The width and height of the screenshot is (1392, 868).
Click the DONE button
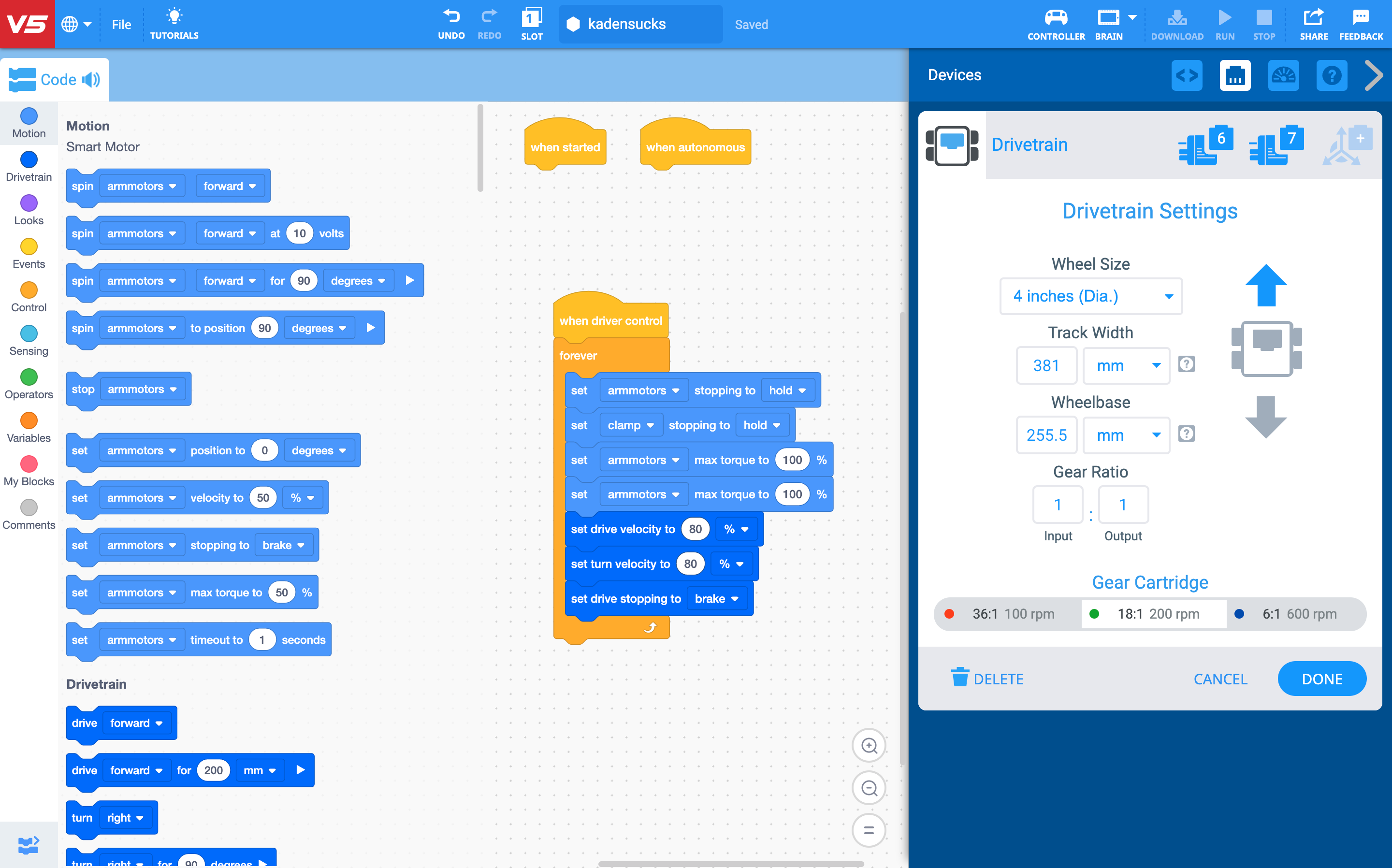tap(1321, 679)
